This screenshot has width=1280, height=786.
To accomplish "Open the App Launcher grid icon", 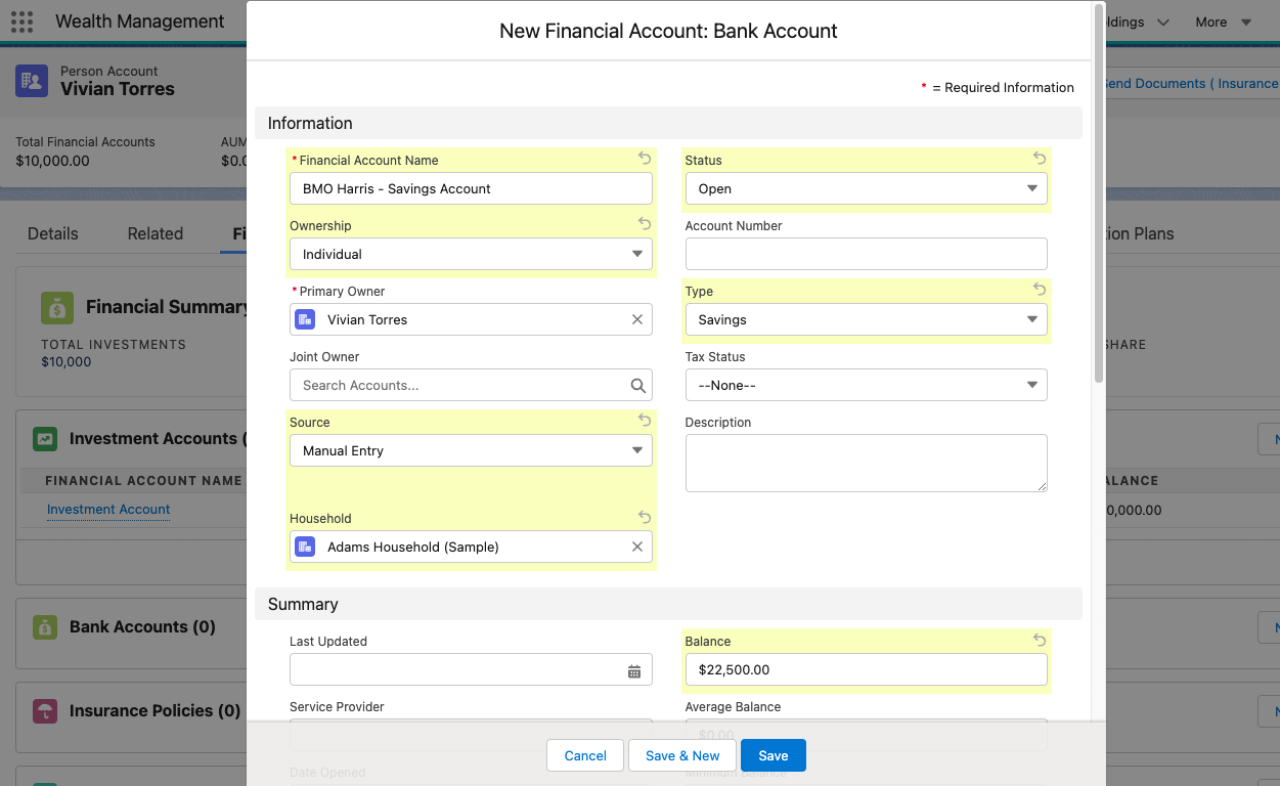I will click(x=21, y=21).
